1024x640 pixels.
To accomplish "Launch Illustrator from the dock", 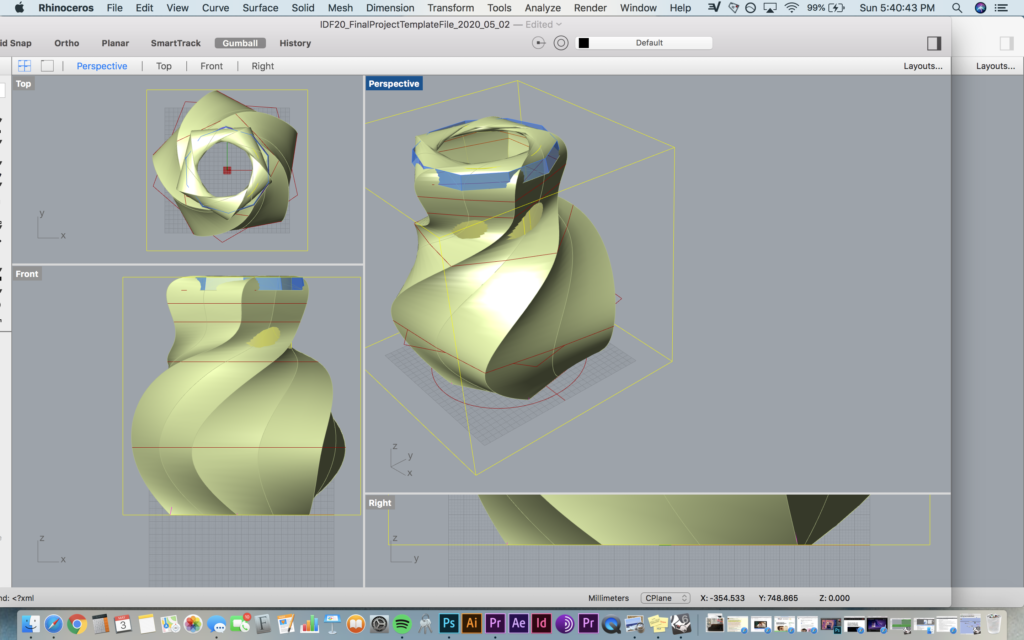I will coord(472,624).
